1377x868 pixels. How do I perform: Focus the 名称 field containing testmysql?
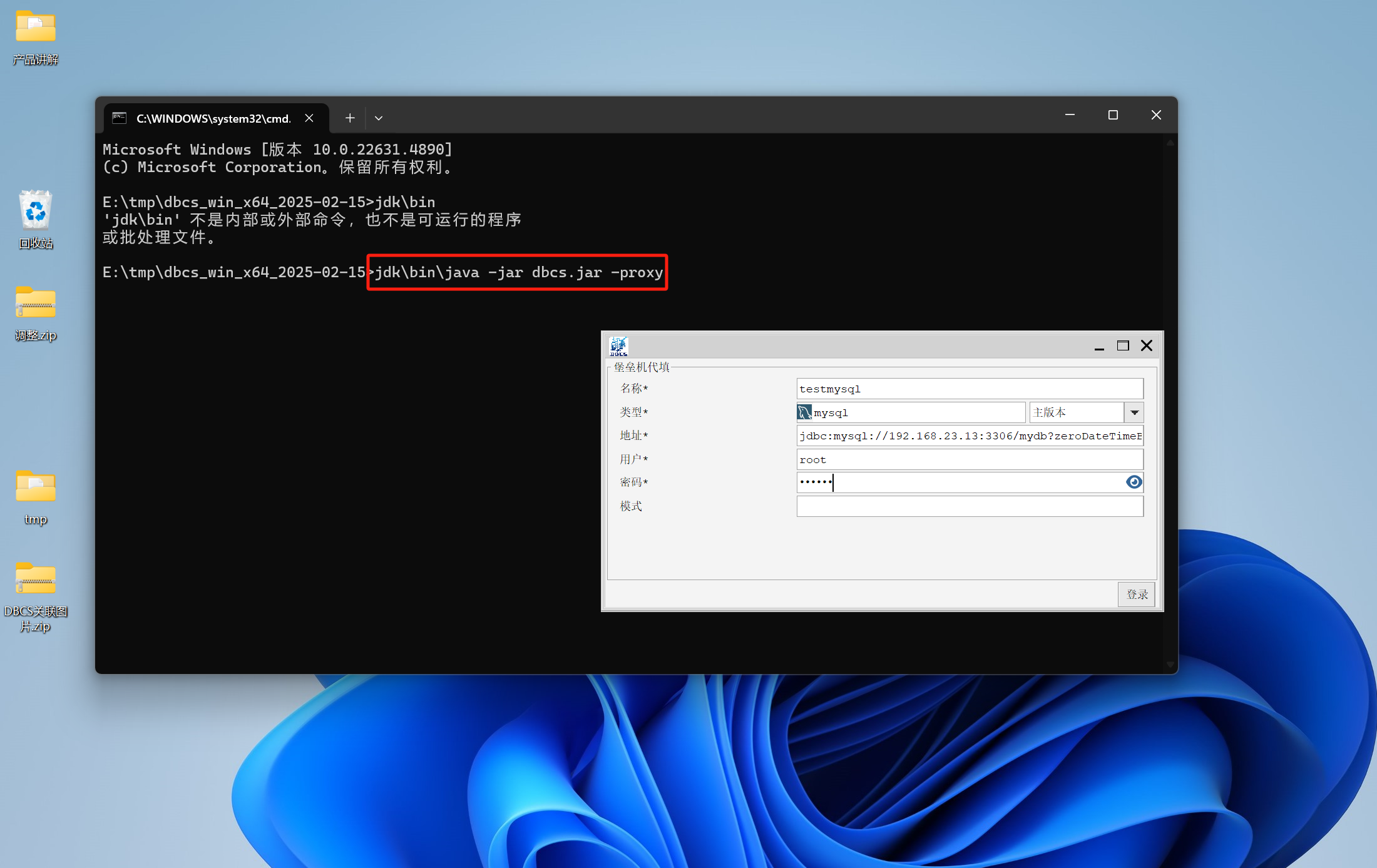[x=969, y=389]
